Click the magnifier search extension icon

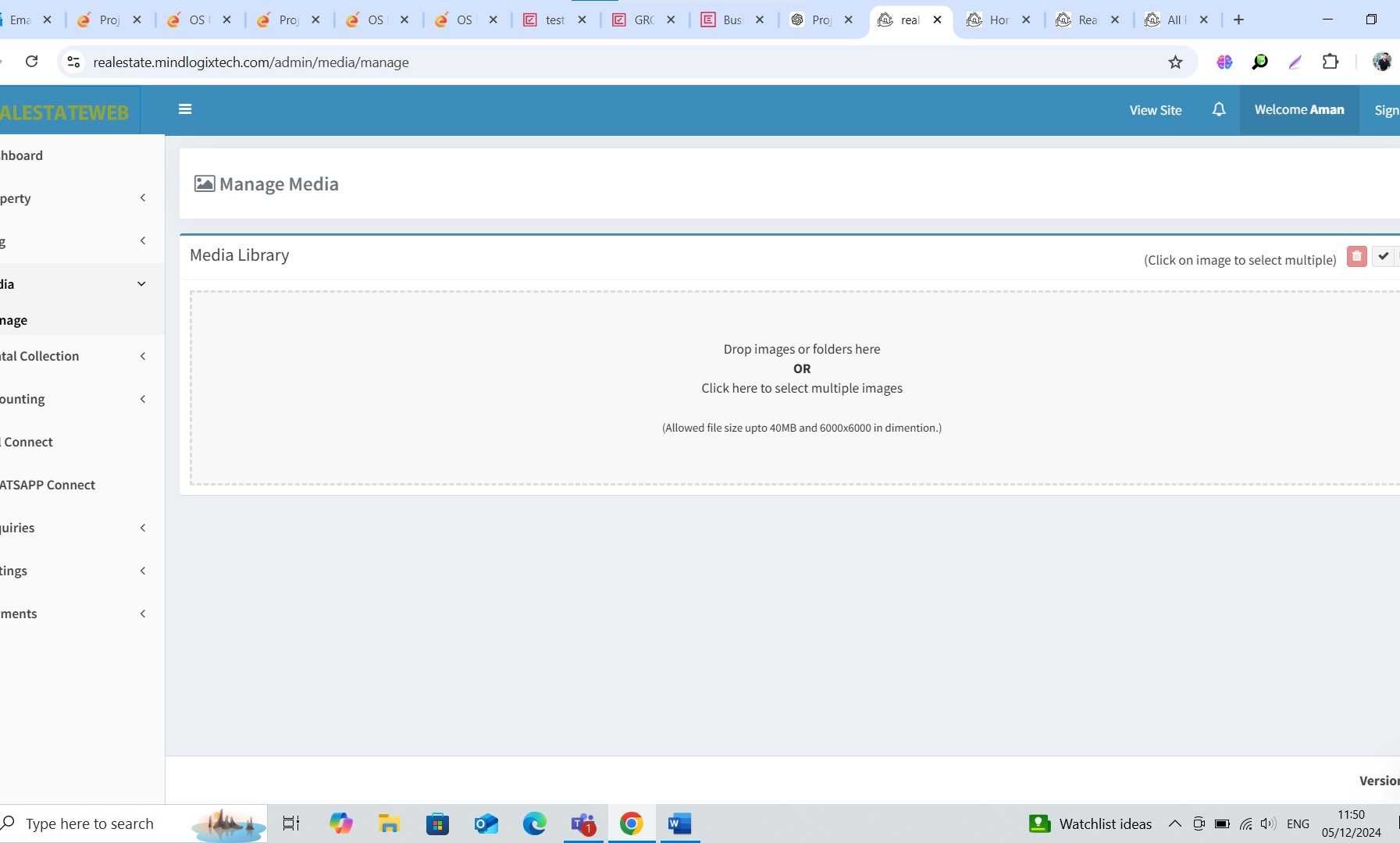coord(1259,62)
